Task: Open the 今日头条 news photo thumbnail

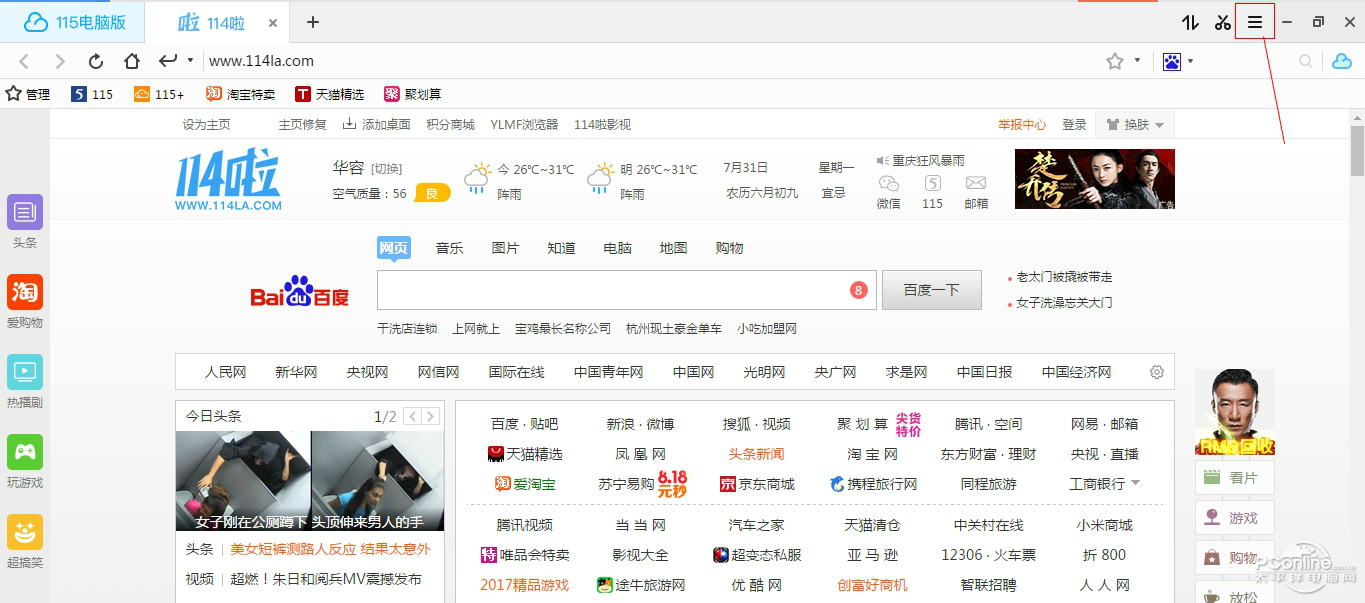Action: [309, 481]
